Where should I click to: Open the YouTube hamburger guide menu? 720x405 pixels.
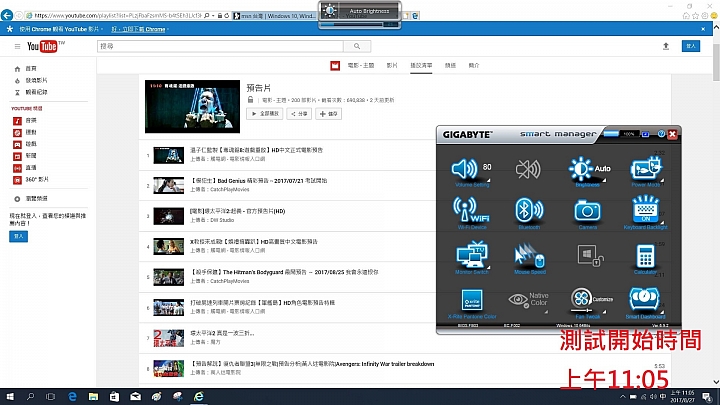tap(17, 46)
